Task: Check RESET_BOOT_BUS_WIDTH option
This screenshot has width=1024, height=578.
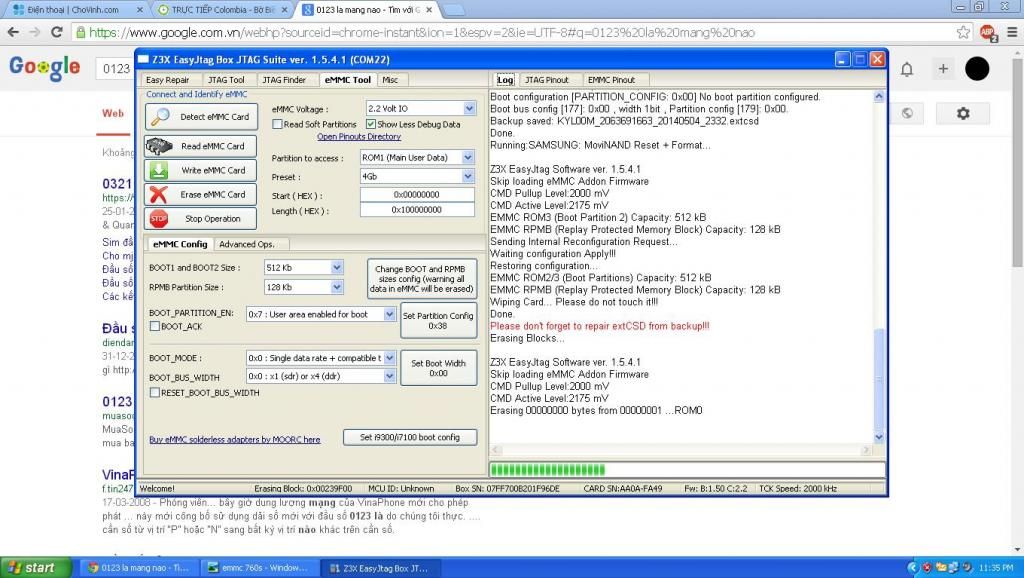Action: (x=155, y=393)
